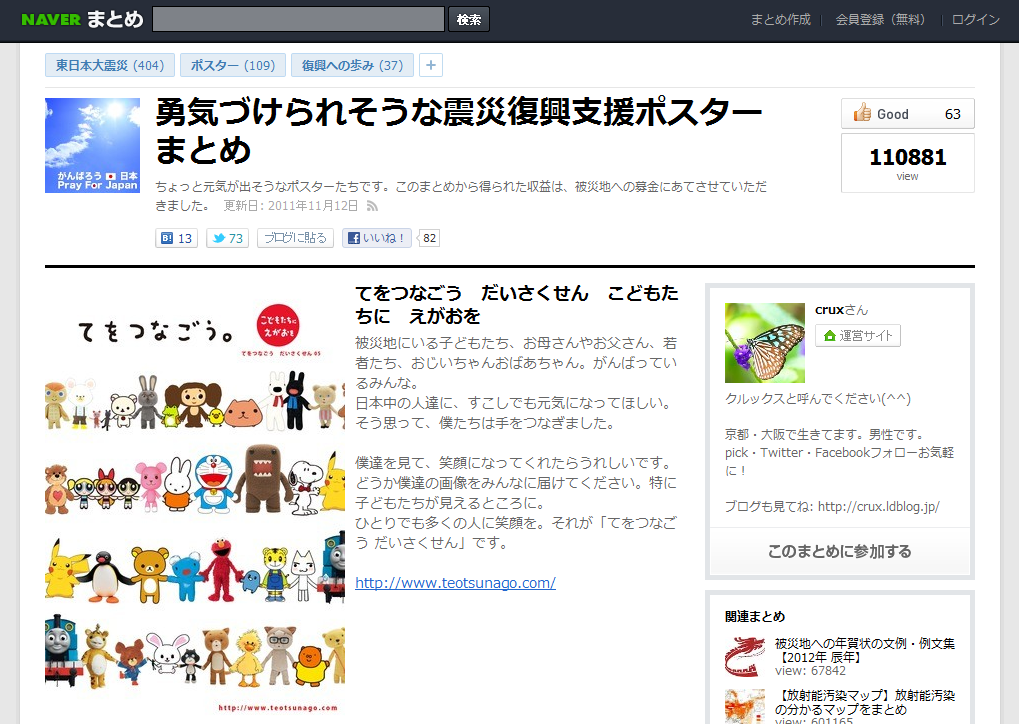Screen dimensions: 1019x724
Task: Click the Facebook いいね！ button
Action: pos(377,238)
